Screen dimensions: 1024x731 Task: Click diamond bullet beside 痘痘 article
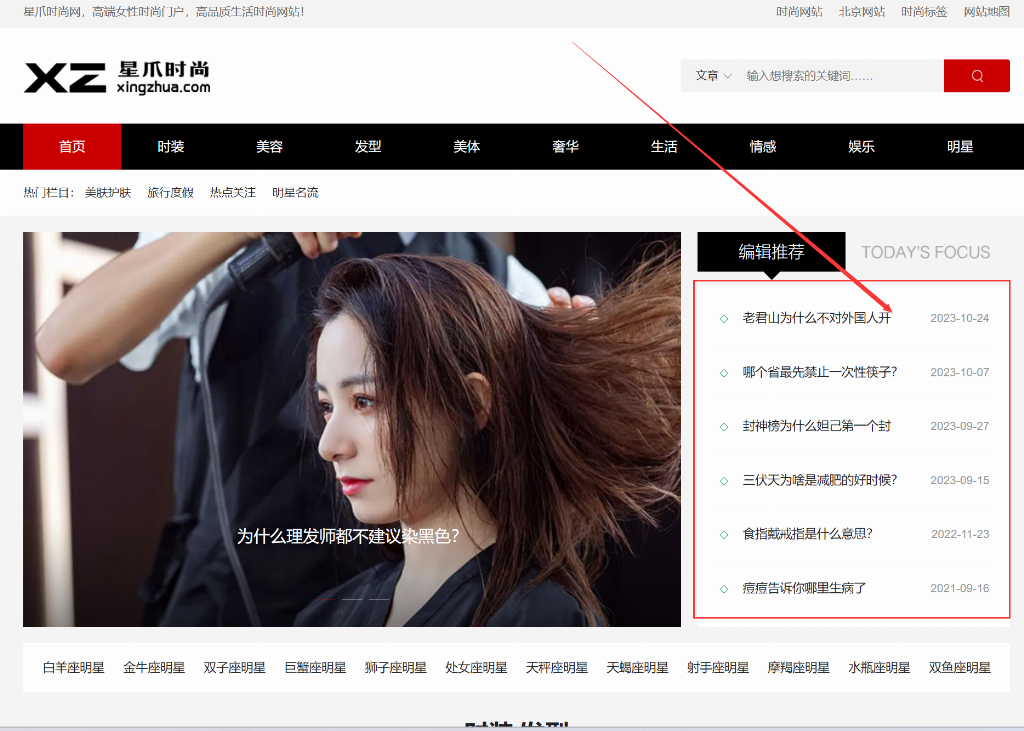point(724,589)
